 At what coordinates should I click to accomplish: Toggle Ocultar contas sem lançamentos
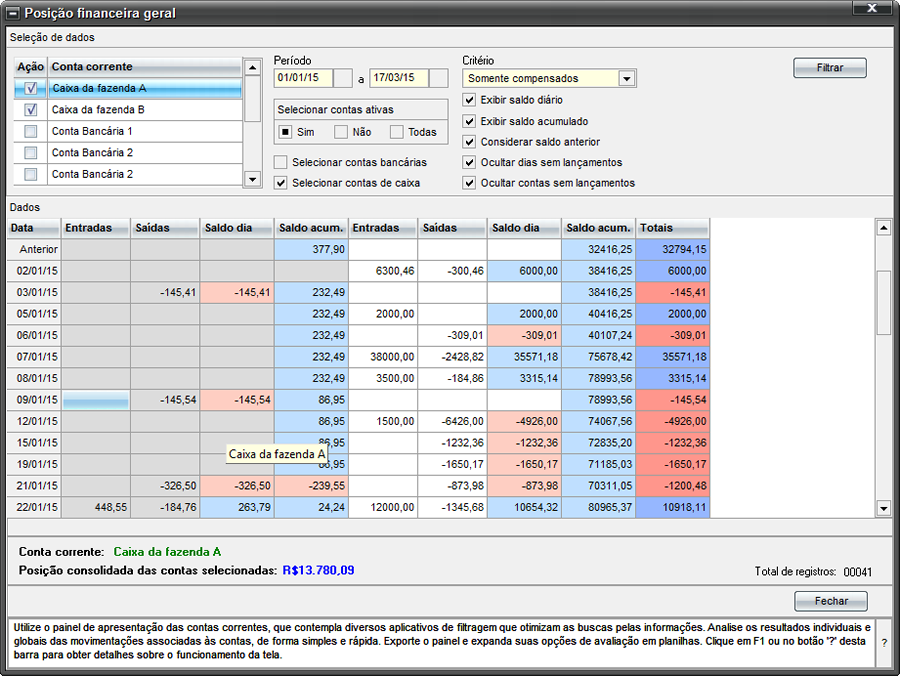coord(469,183)
